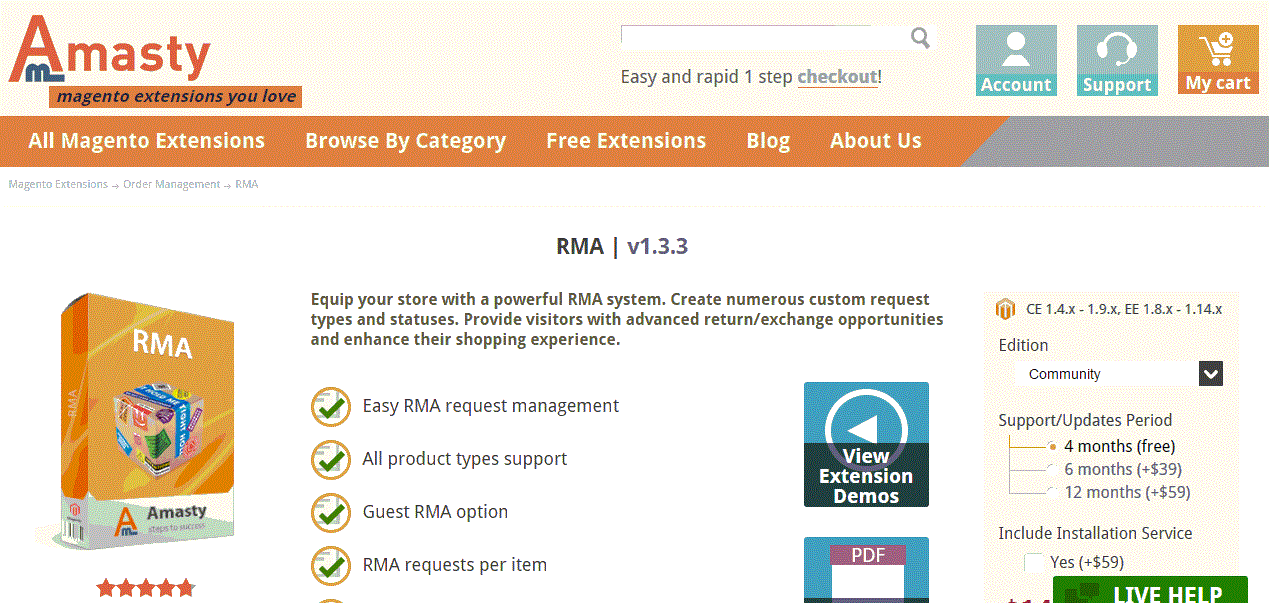The width and height of the screenshot is (1269, 603).
Task: Open the Free Extensions menu
Action: pyautogui.click(x=626, y=141)
